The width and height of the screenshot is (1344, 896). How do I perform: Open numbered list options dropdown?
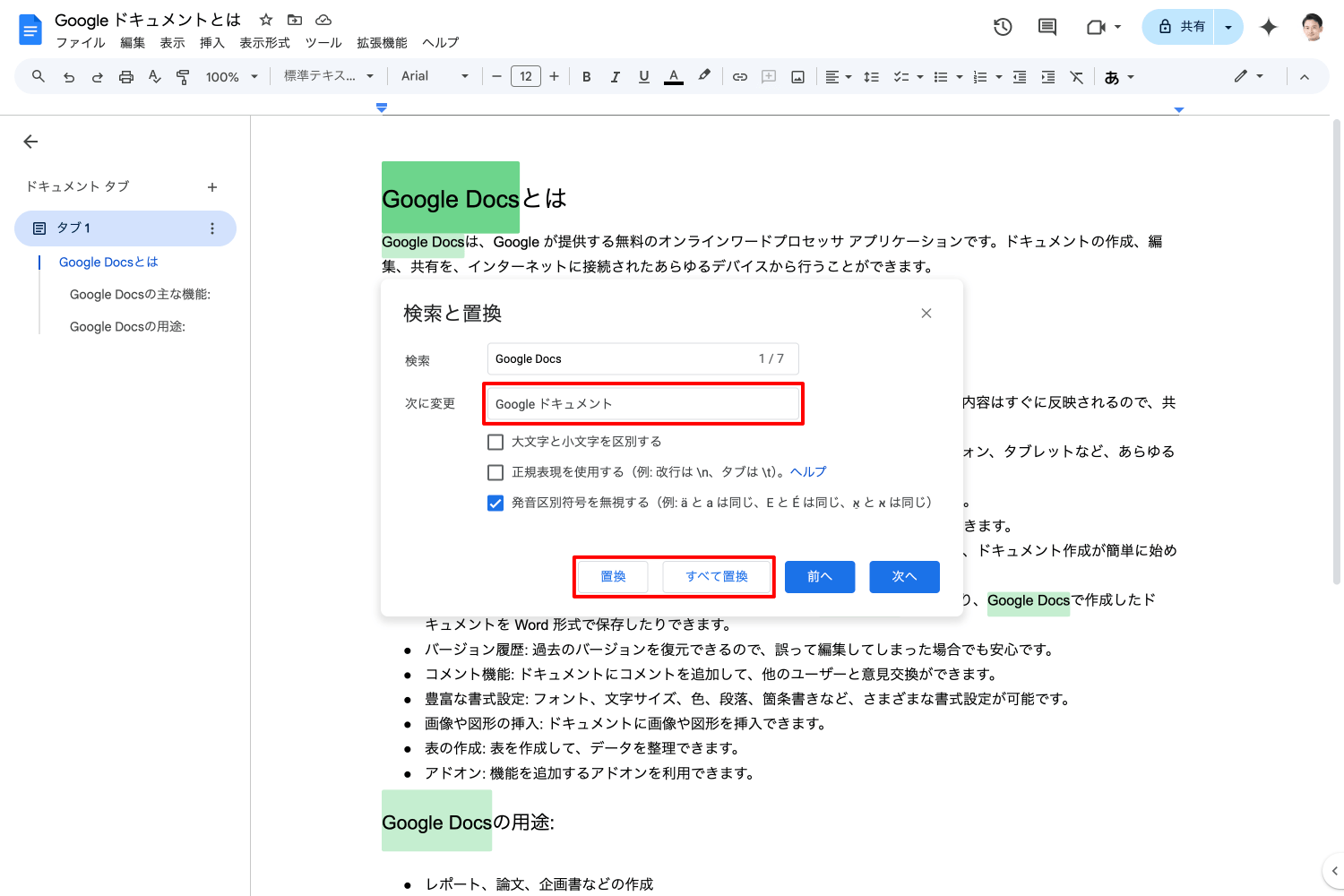pos(998,77)
